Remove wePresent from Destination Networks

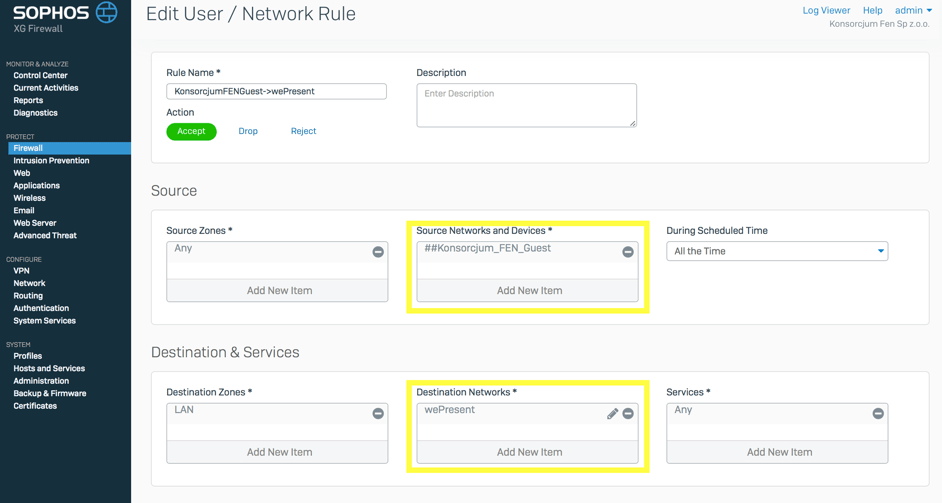[628, 413]
